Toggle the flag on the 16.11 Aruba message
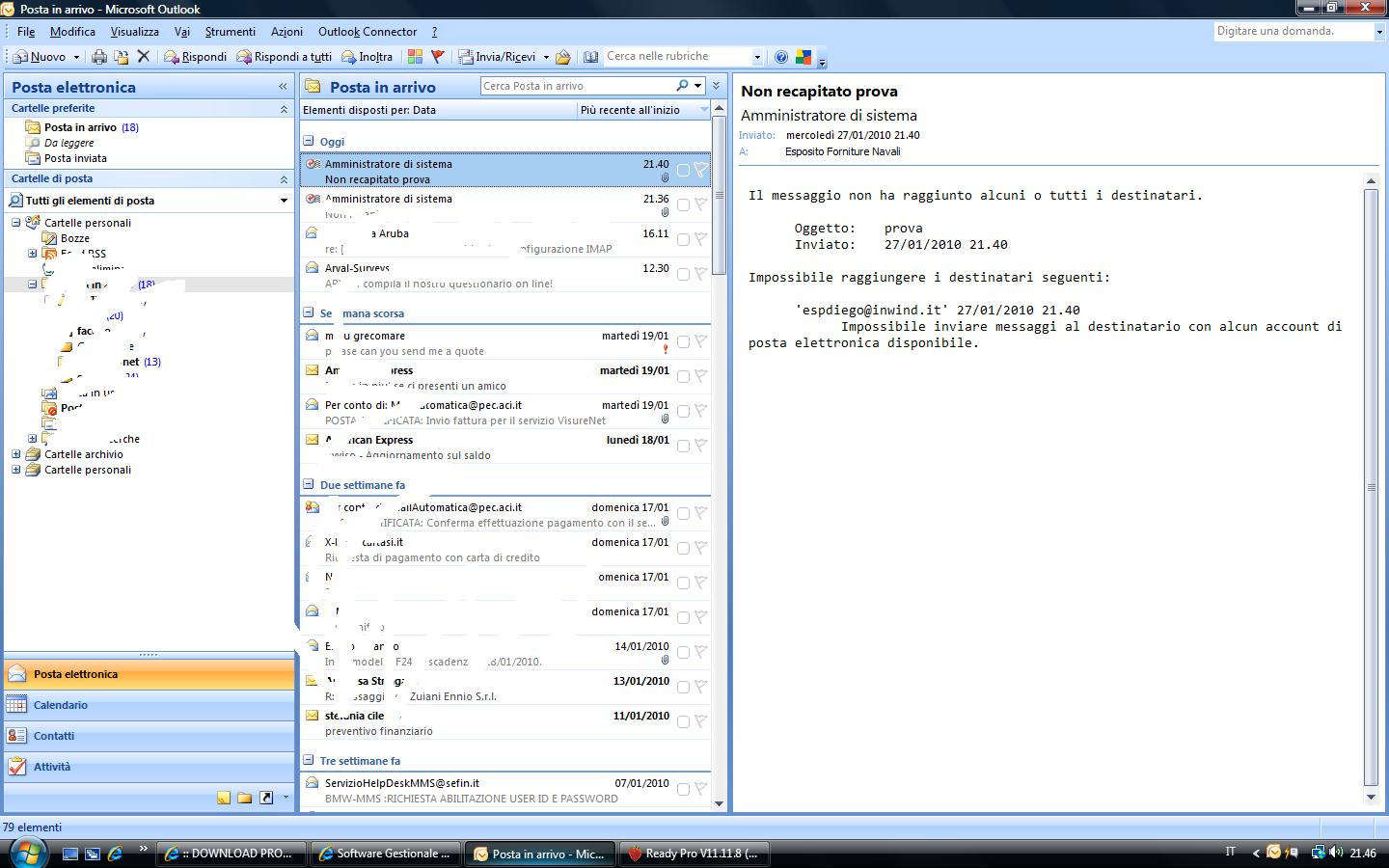This screenshot has height=868, width=1389. tap(701, 239)
